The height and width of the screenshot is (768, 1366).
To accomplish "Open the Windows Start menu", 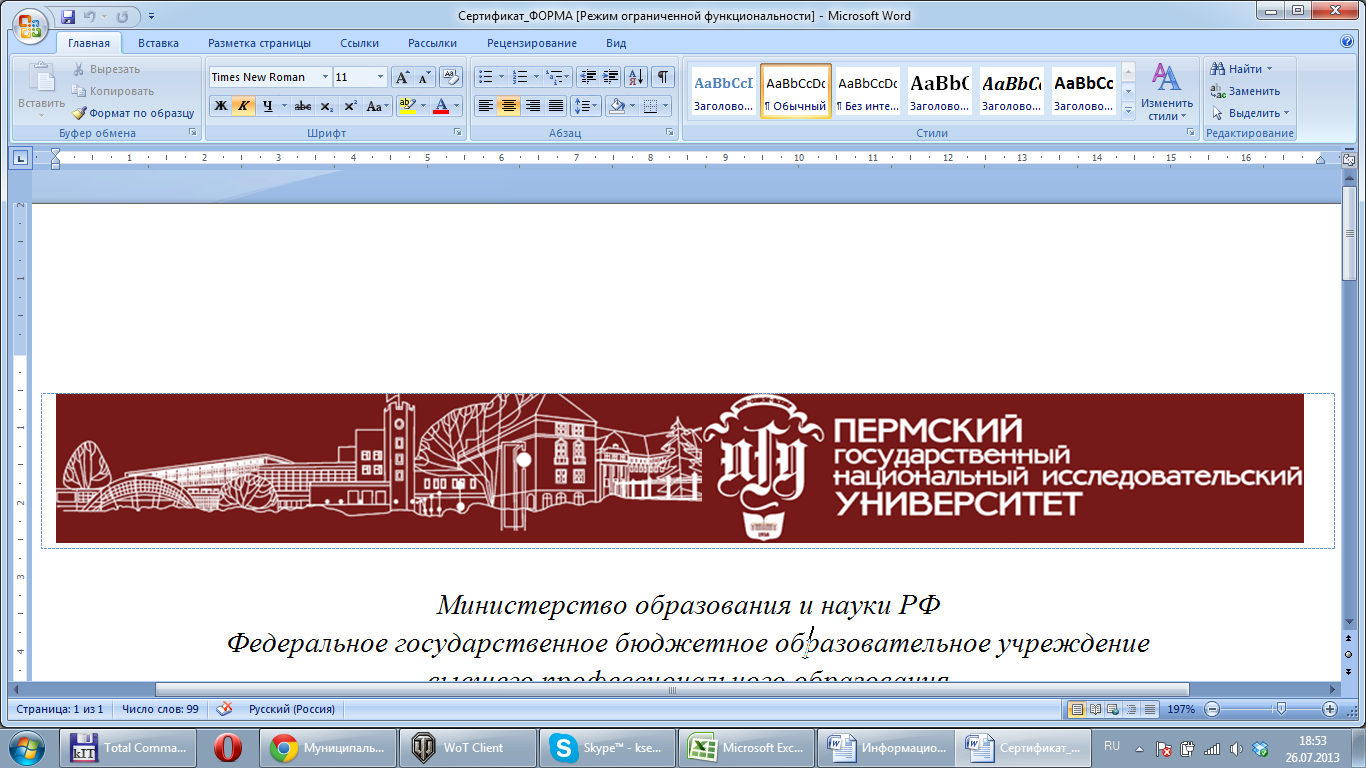I will 27,747.
